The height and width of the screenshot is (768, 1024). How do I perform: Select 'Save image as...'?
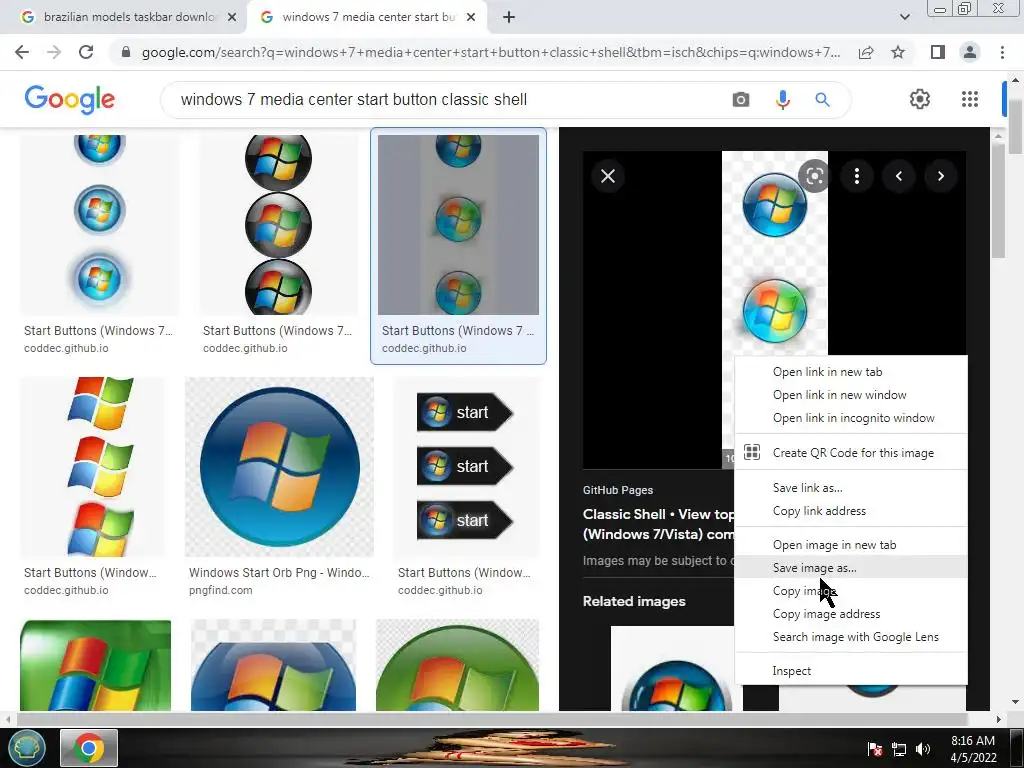click(850, 568)
